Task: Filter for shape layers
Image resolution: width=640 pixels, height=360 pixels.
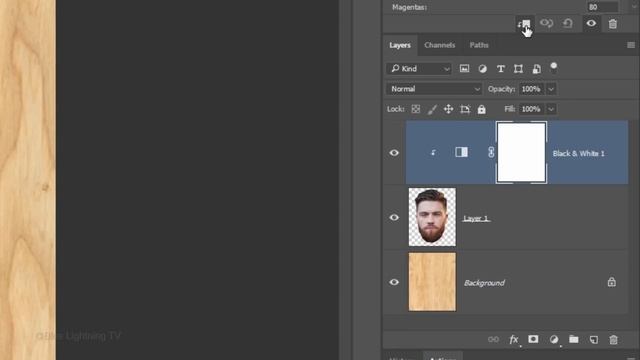Action: click(x=518, y=69)
